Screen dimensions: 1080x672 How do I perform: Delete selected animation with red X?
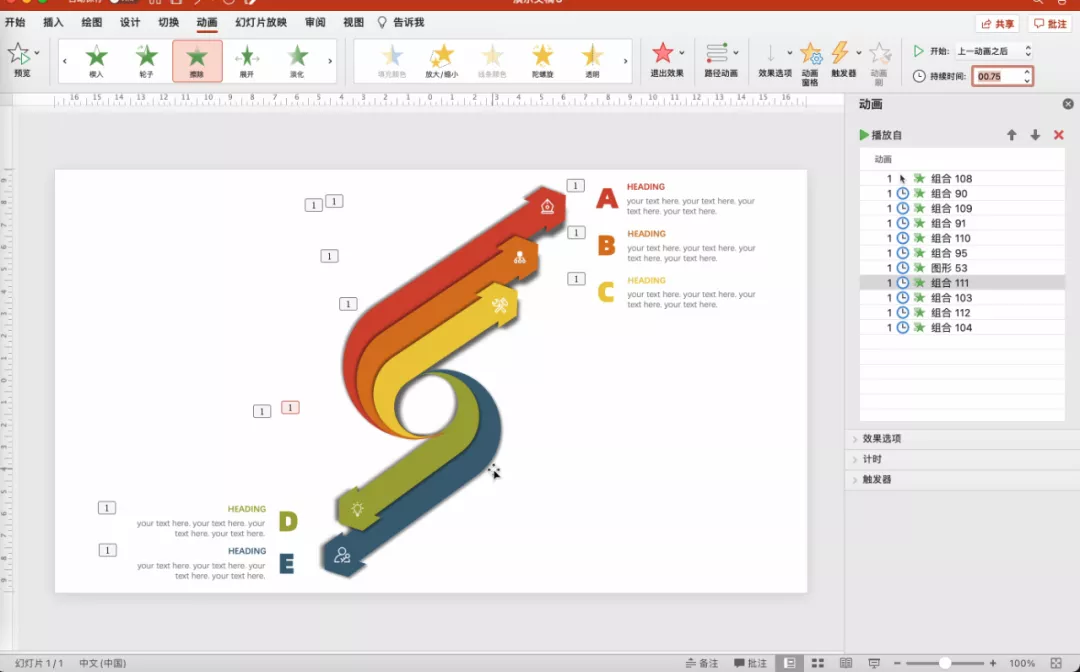click(1059, 135)
